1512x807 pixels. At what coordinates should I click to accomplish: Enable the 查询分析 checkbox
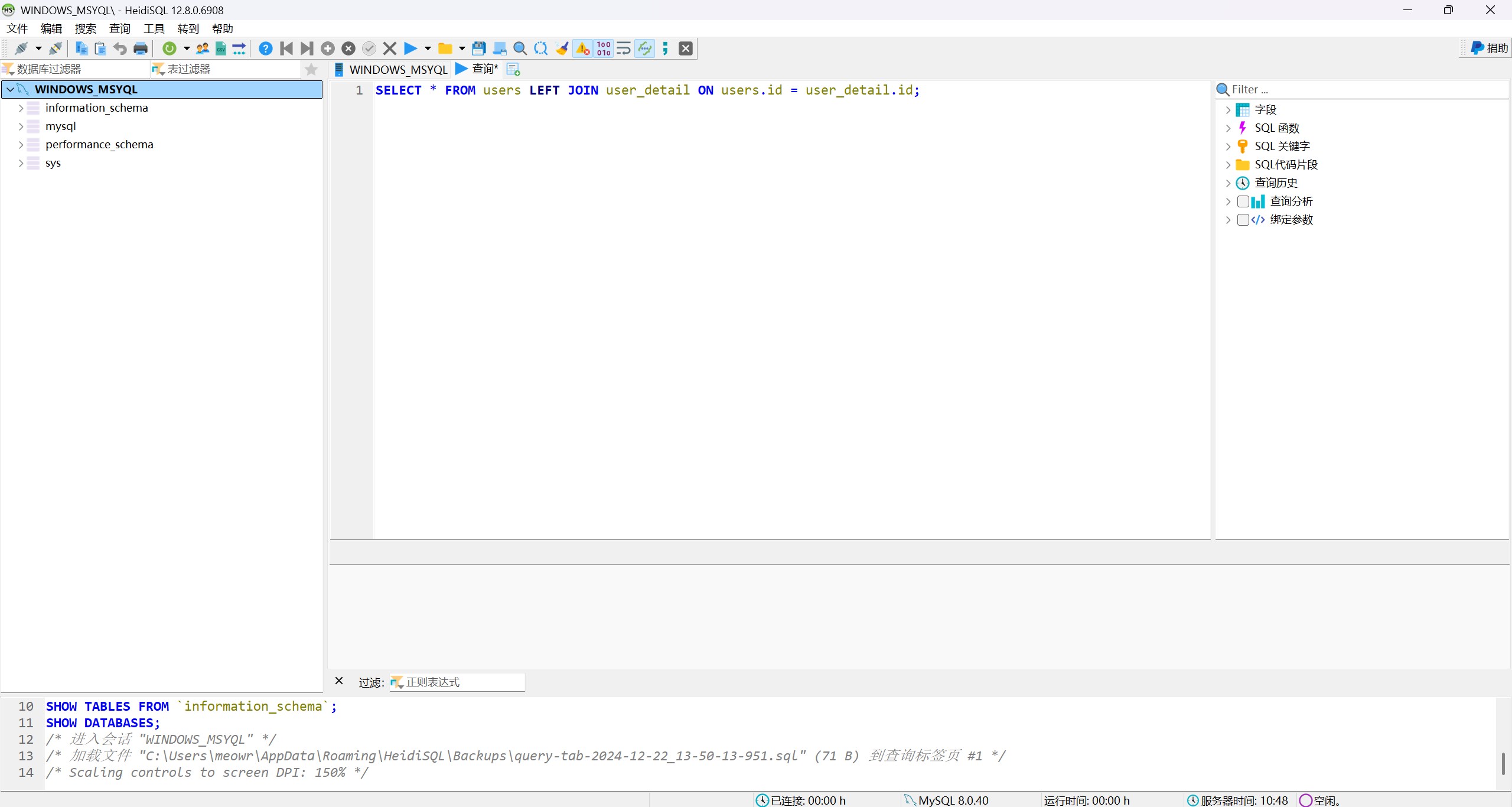click(x=1243, y=201)
